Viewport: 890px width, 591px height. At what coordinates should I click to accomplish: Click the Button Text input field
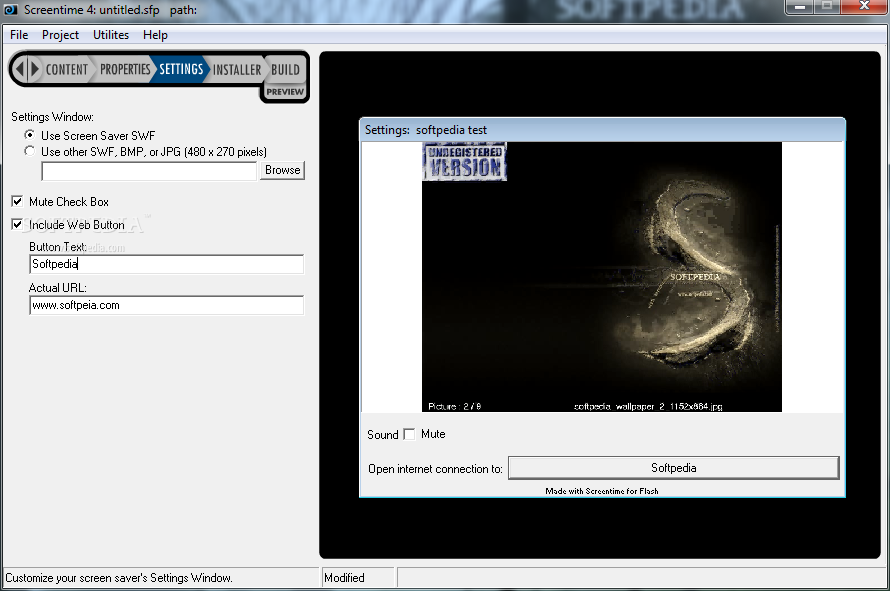coord(166,264)
